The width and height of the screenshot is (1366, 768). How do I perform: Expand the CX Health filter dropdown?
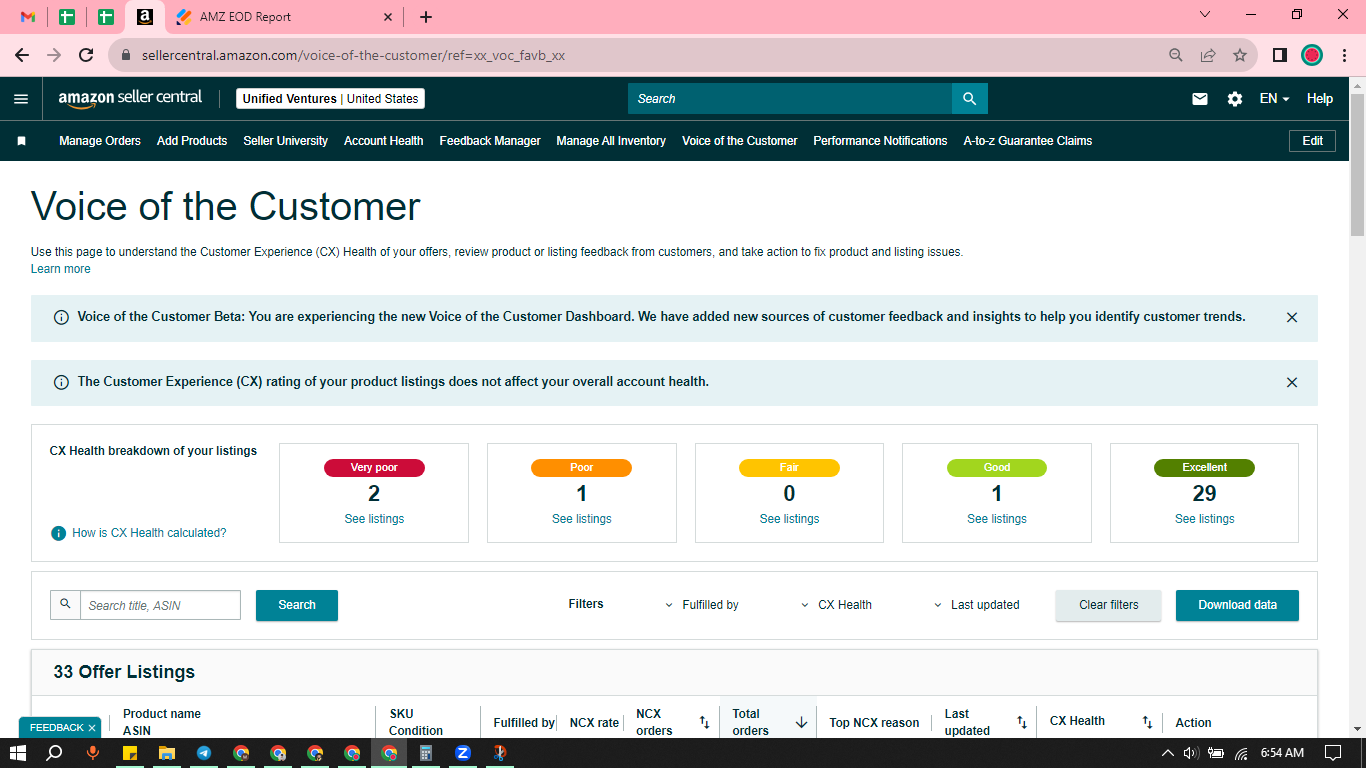click(837, 605)
